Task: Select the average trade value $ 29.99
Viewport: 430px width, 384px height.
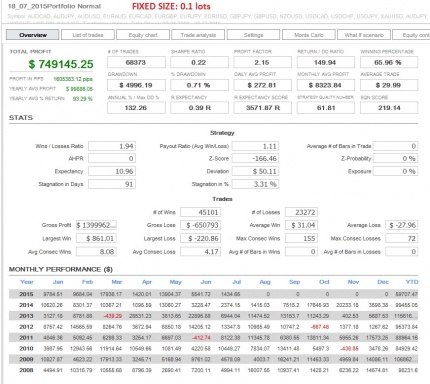Action: (x=389, y=85)
